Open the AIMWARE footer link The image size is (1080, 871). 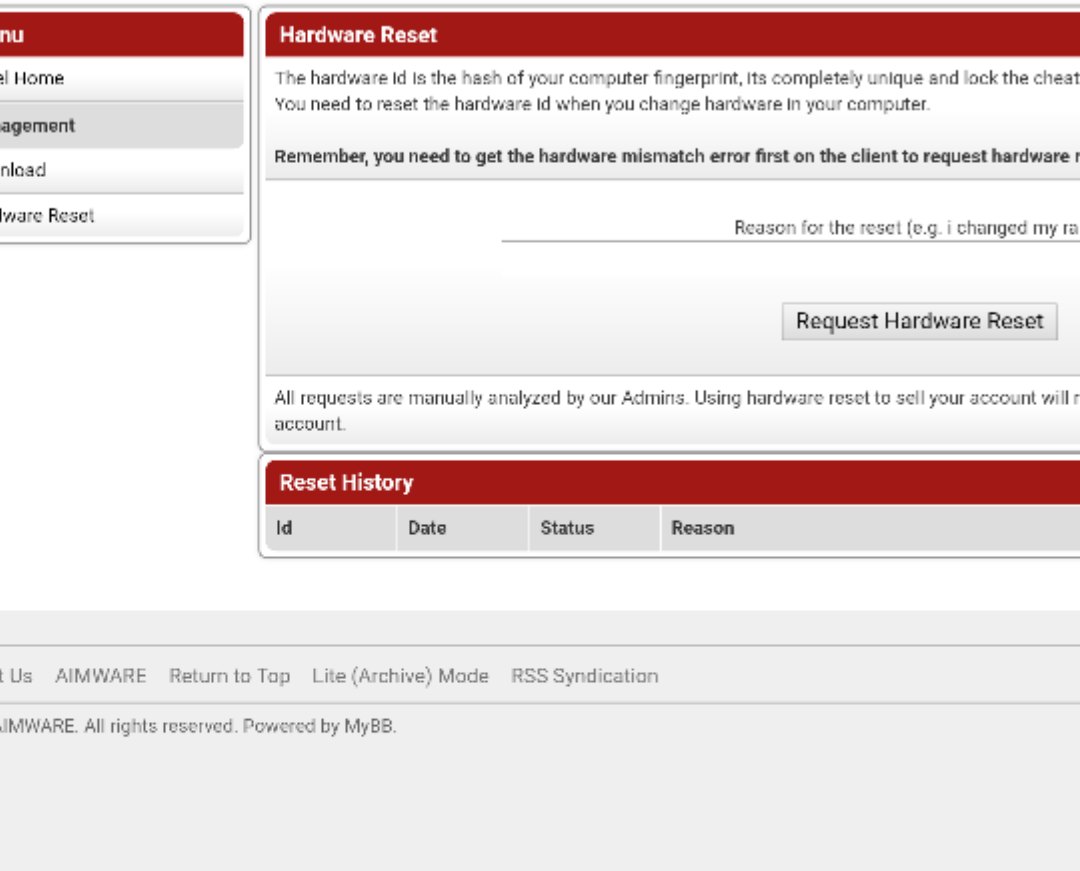point(101,675)
